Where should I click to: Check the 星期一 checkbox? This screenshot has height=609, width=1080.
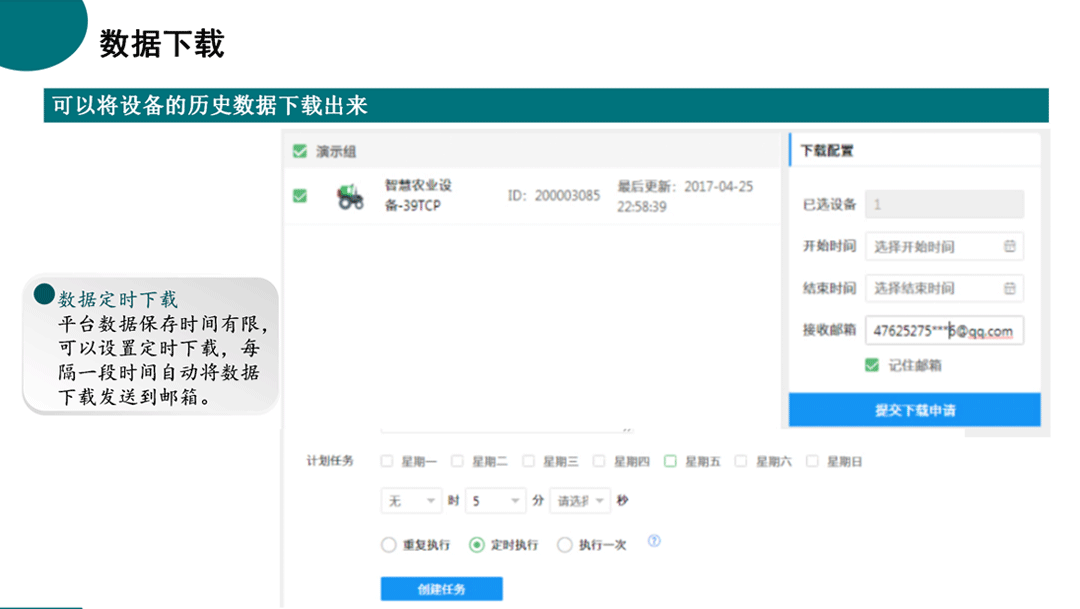click(x=385, y=461)
